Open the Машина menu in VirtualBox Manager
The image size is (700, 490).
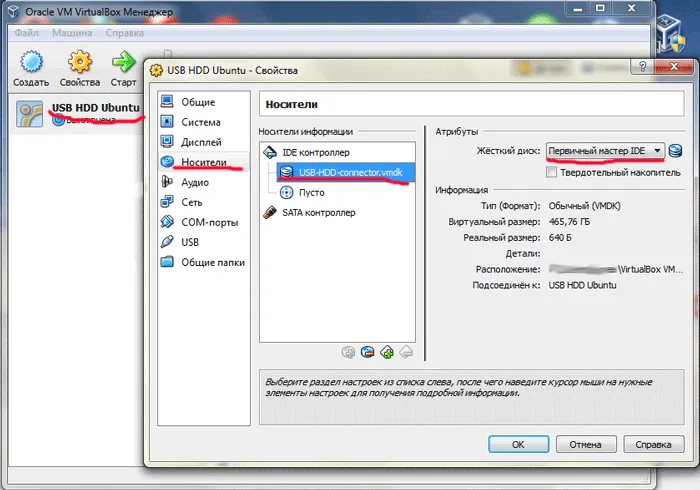pyautogui.click(x=72, y=33)
